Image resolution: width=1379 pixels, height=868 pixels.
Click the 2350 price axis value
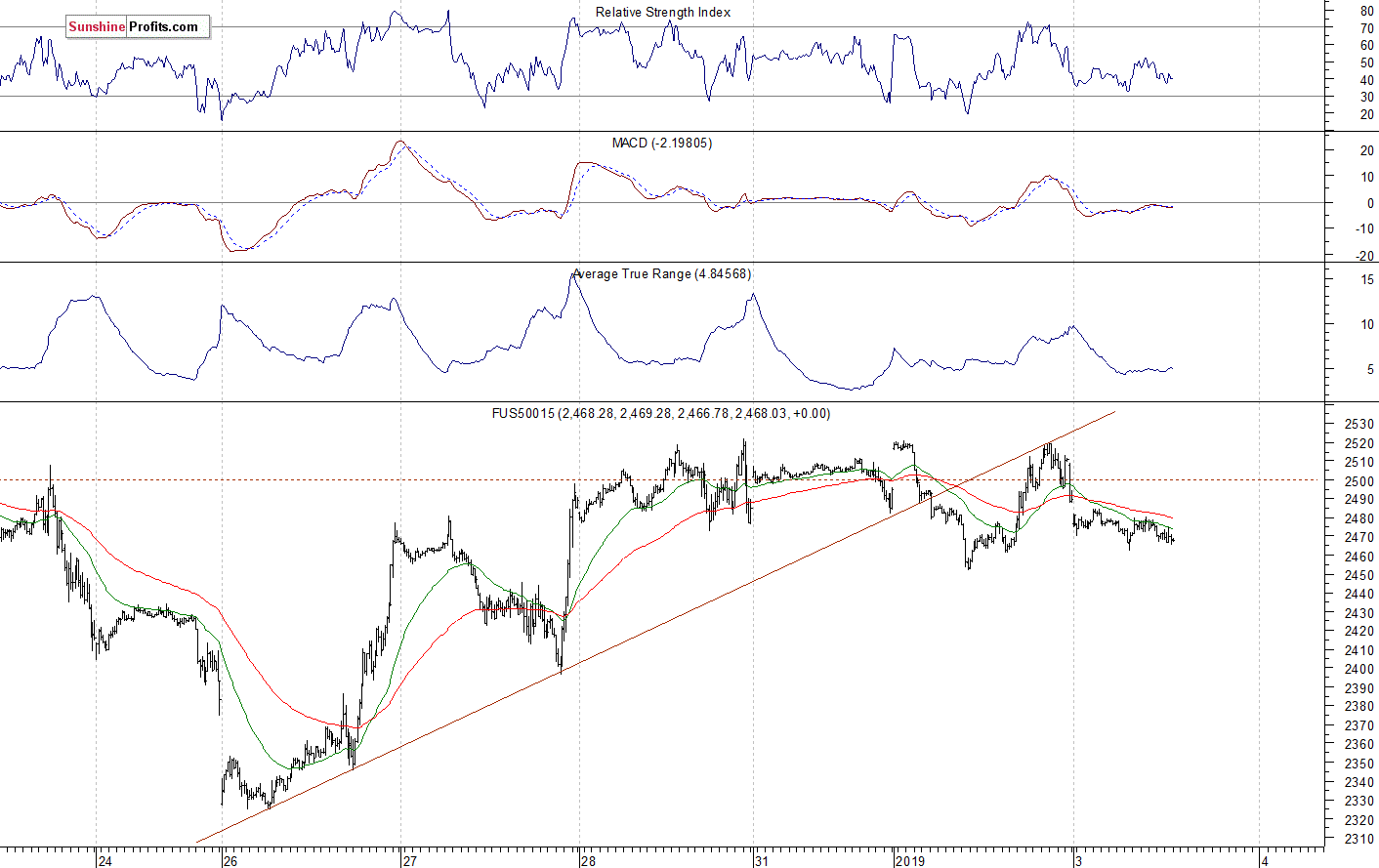tap(1359, 765)
